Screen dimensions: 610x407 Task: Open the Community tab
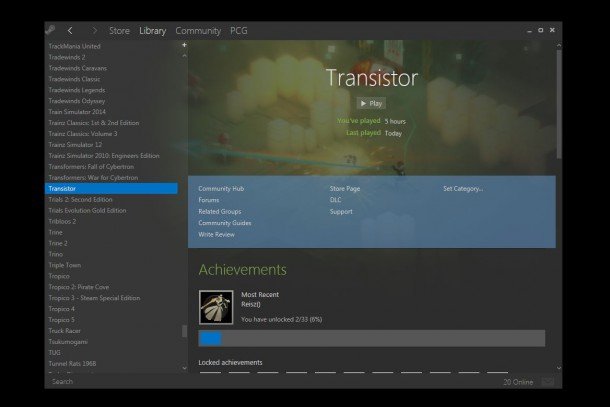[198, 31]
